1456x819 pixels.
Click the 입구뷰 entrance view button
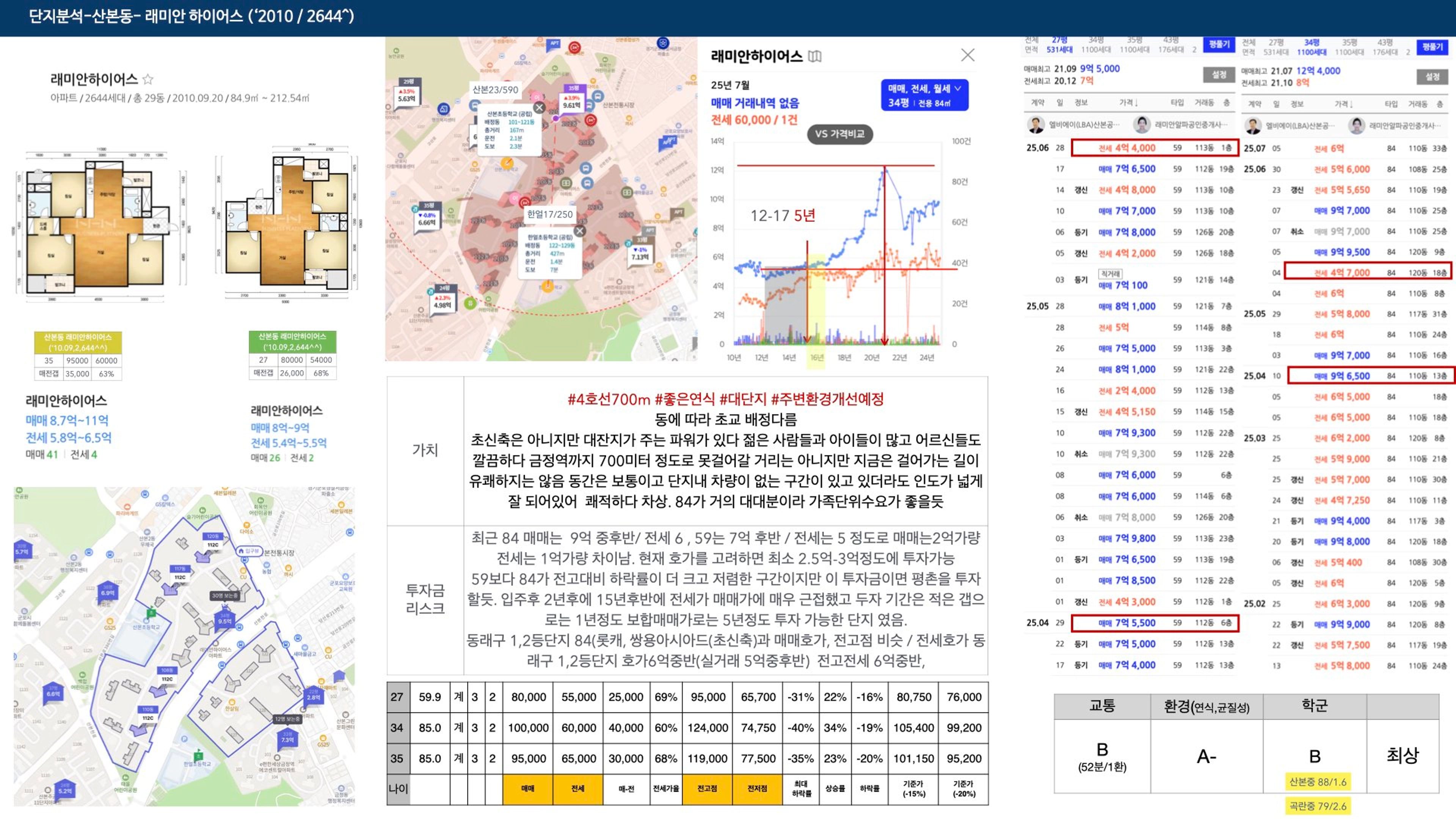(249, 551)
